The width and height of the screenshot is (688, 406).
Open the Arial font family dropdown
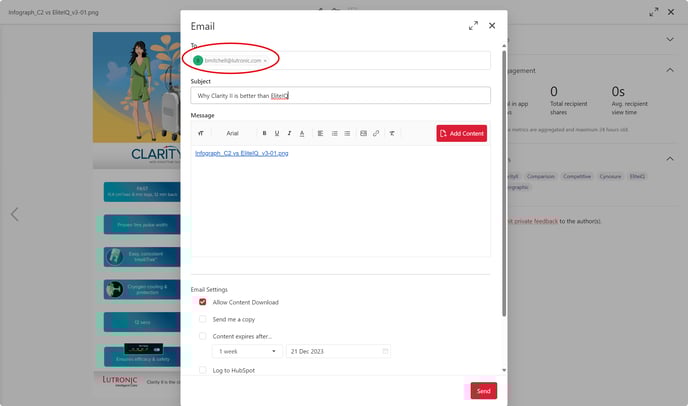[x=234, y=133]
